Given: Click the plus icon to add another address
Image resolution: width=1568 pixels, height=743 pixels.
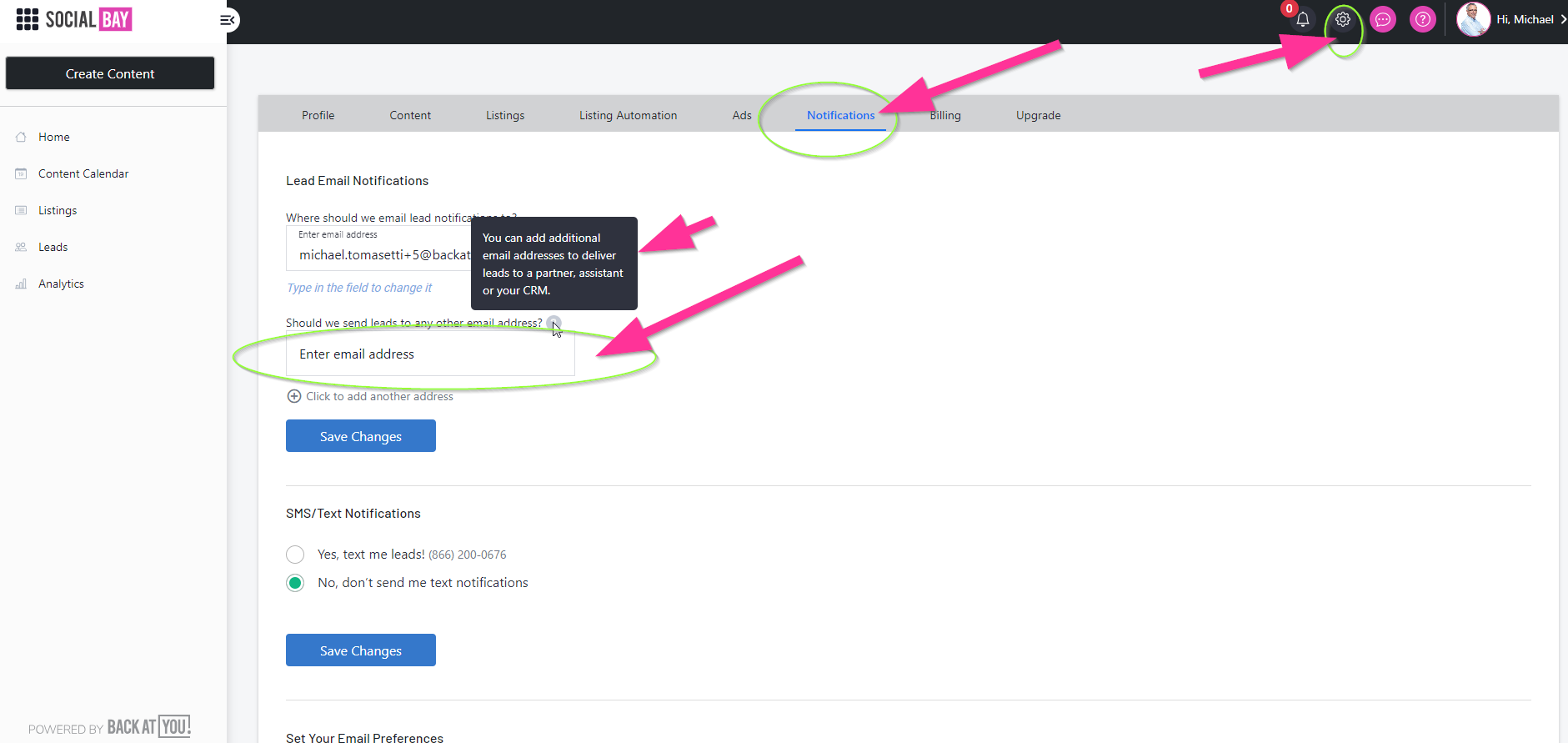Looking at the screenshot, I should click(294, 396).
